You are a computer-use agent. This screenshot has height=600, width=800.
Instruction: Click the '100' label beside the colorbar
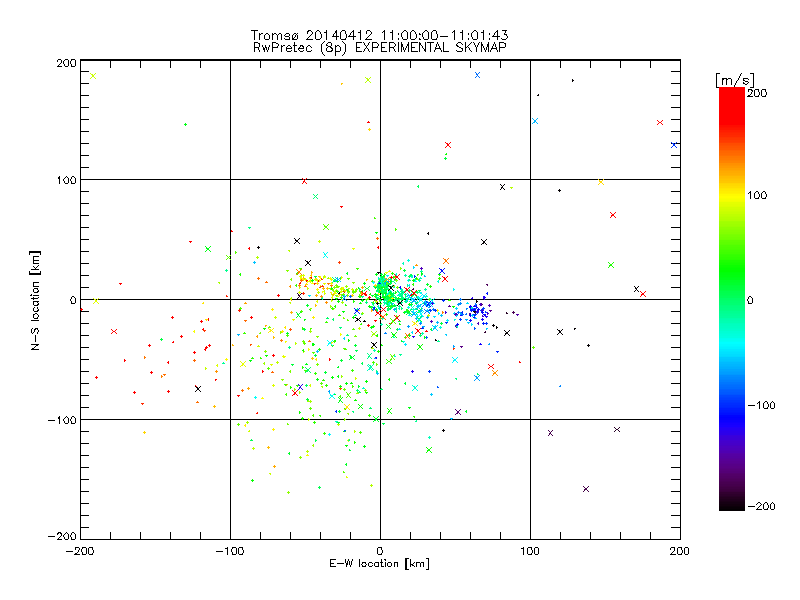pos(757,195)
